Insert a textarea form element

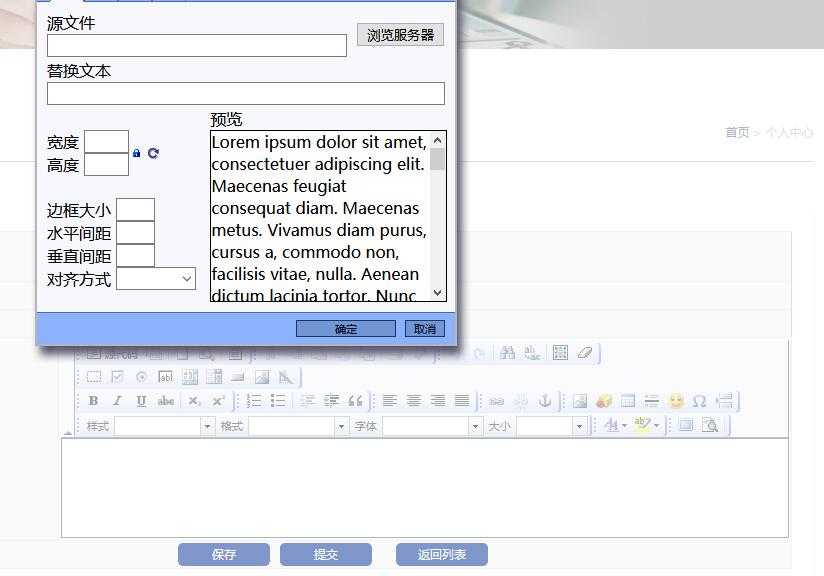(x=190, y=377)
